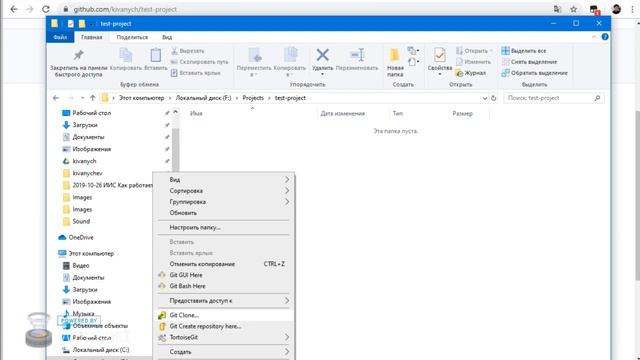The width and height of the screenshot is (640, 360).
Task: Switch to Главная ribbon tab
Action: 91,37
